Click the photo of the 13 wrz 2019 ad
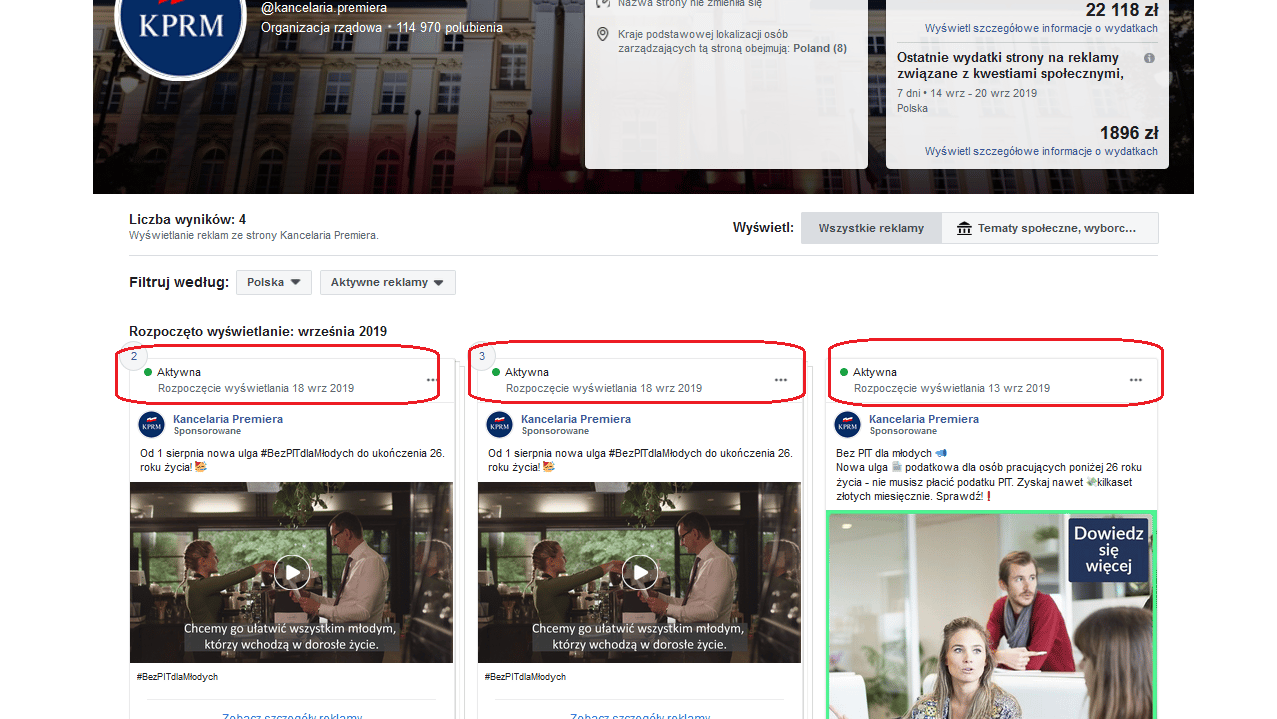The image size is (1277, 719). click(x=991, y=615)
